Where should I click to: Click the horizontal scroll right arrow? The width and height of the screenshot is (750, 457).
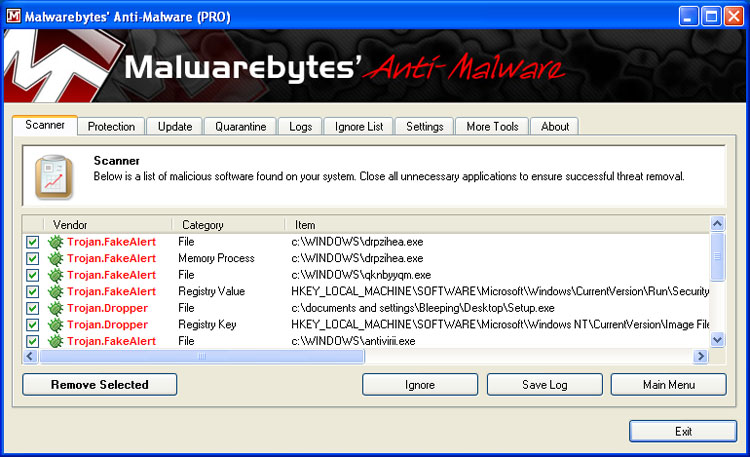tap(701, 356)
